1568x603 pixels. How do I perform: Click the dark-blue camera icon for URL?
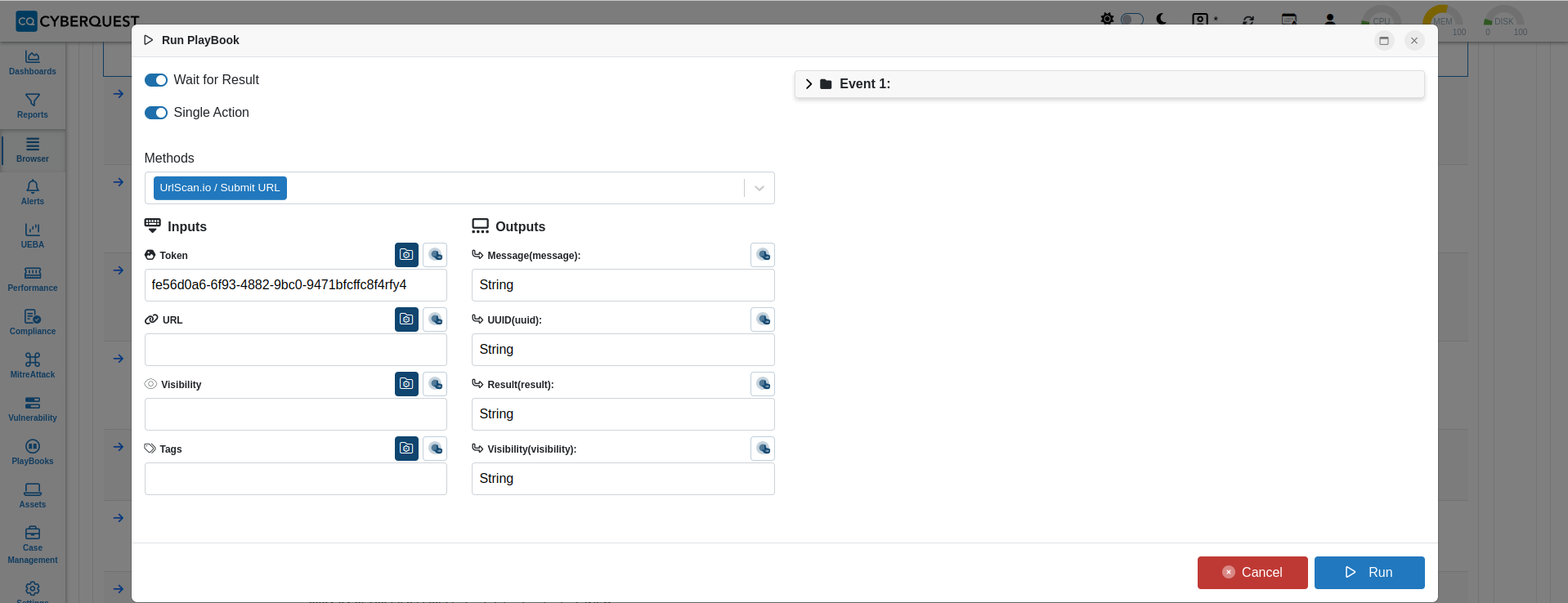[x=406, y=319]
